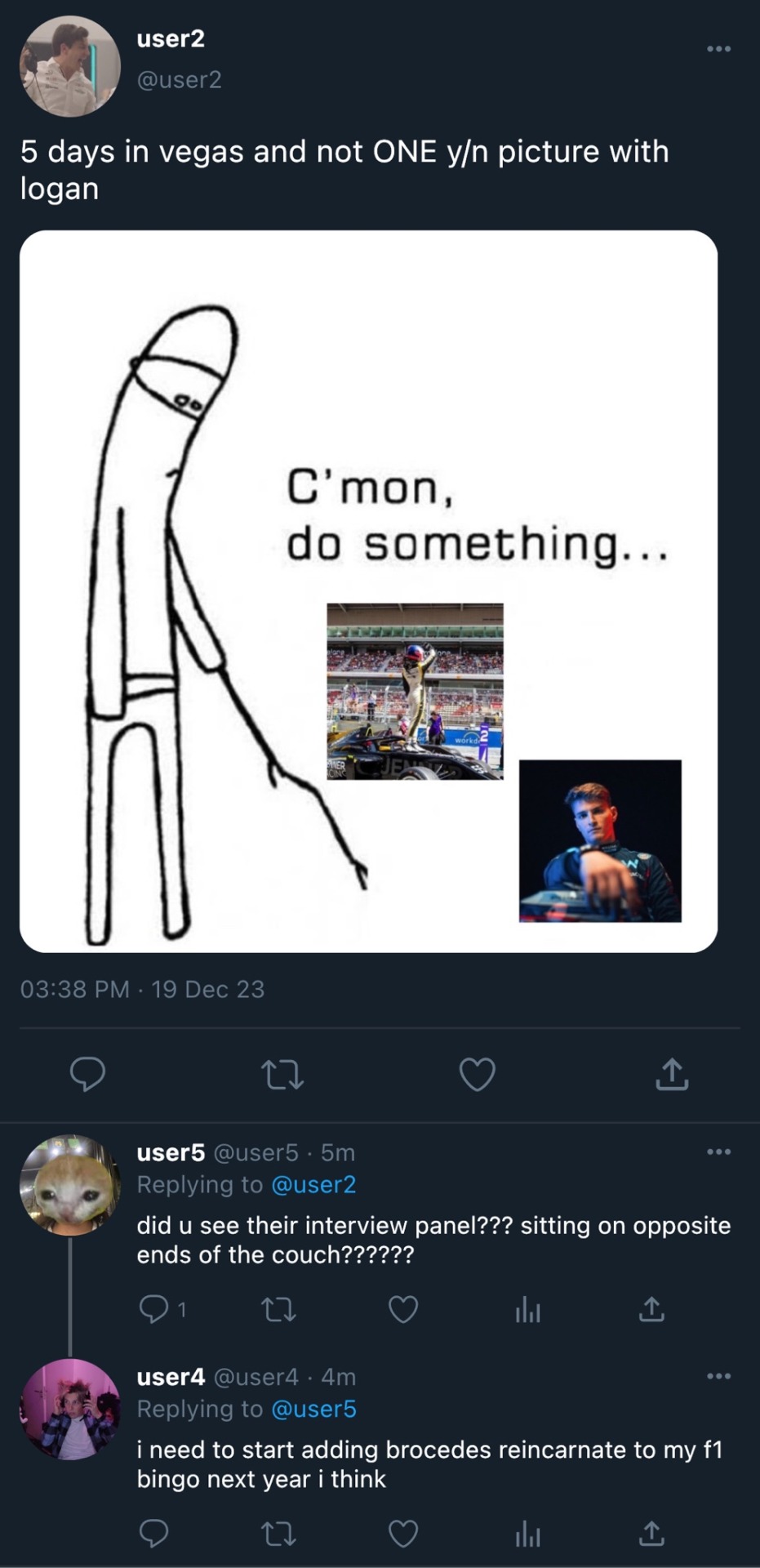
Task: Open more options on user4's reply
Action: click(718, 1376)
